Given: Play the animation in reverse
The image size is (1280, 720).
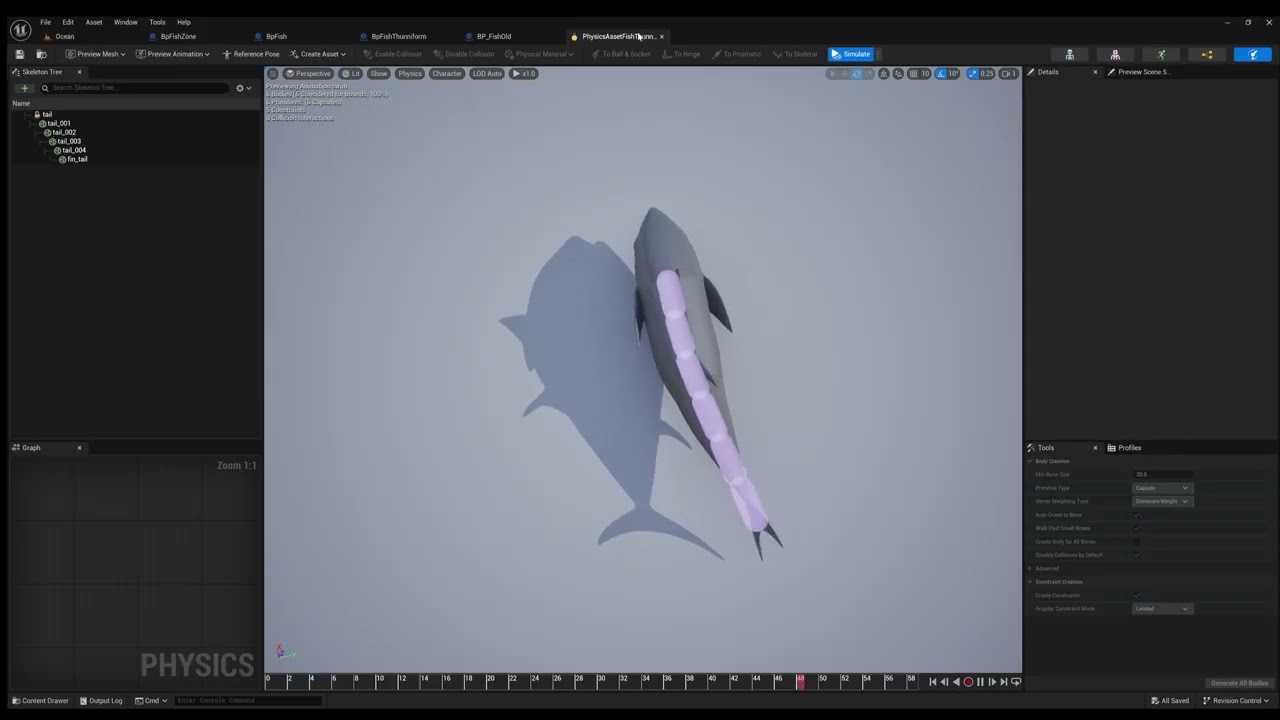Looking at the screenshot, I should [956, 682].
